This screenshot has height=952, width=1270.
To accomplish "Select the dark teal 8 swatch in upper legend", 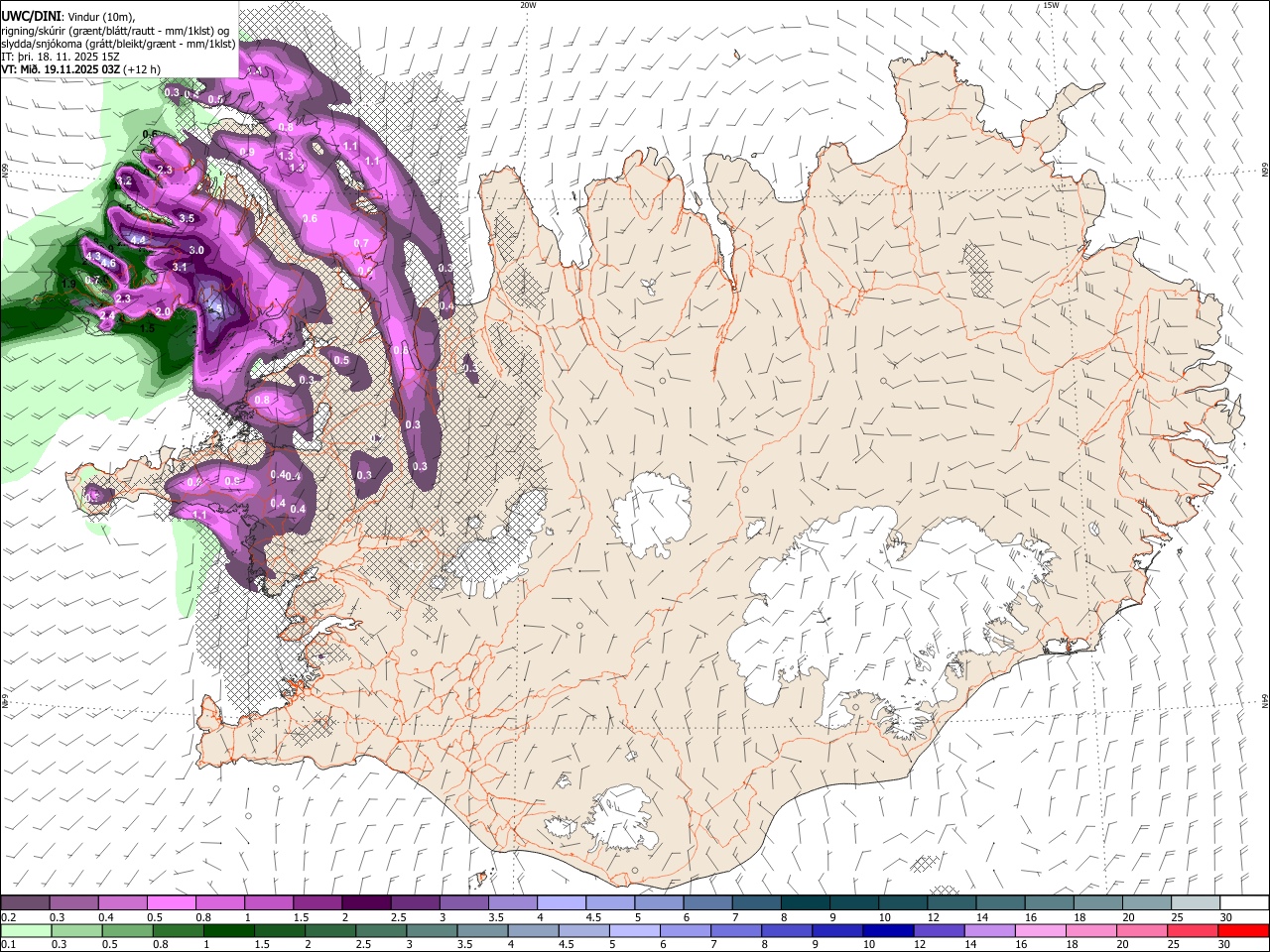I will click(805, 903).
